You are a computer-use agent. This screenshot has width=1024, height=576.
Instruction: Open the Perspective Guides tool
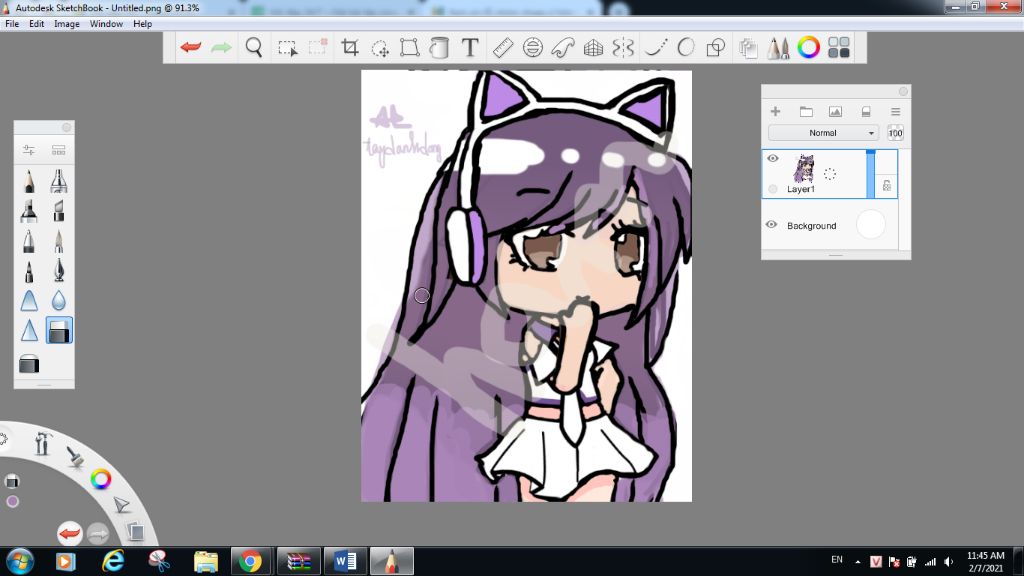point(593,48)
